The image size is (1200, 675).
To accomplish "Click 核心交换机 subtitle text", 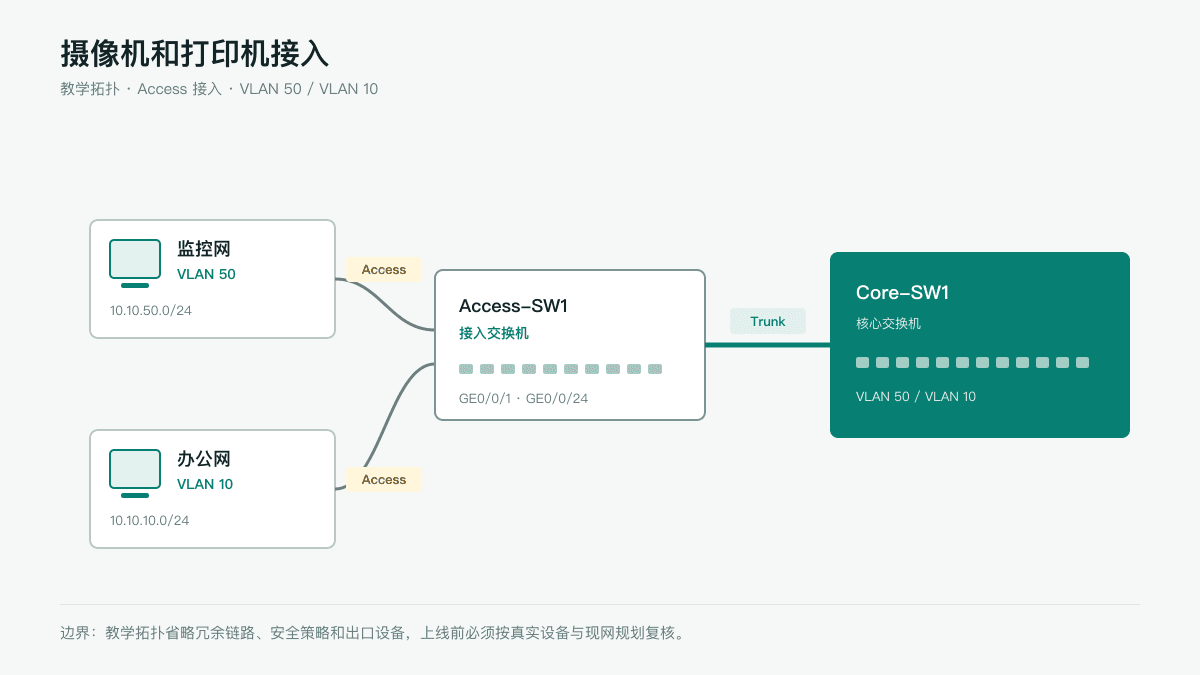I will 888,323.
